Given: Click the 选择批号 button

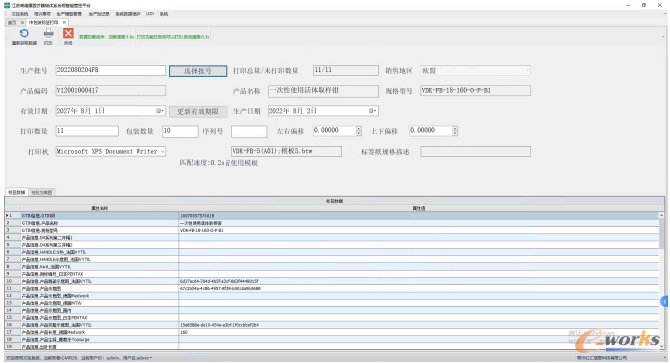Looking at the screenshot, I should [x=198, y=71].
